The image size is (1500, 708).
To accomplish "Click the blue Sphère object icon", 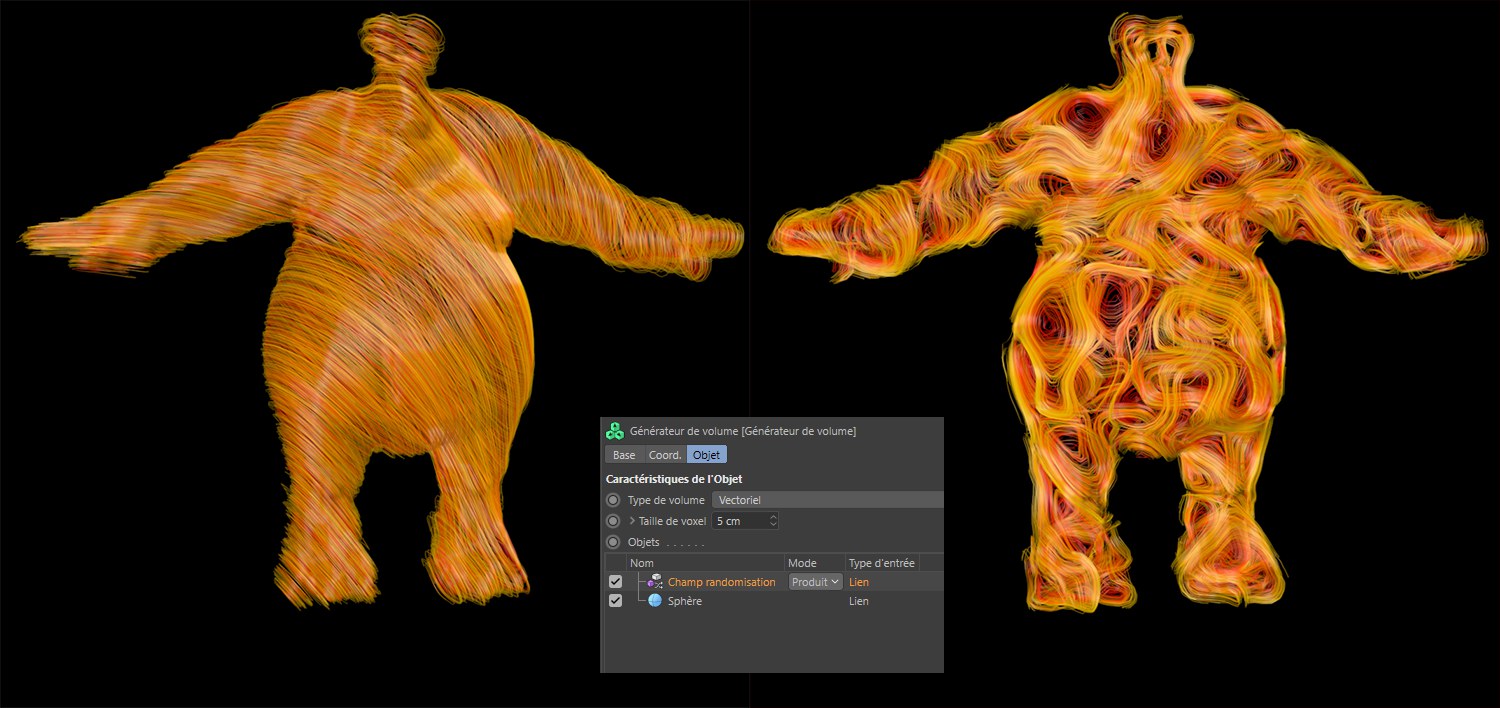I will click(x=655, y=601).
